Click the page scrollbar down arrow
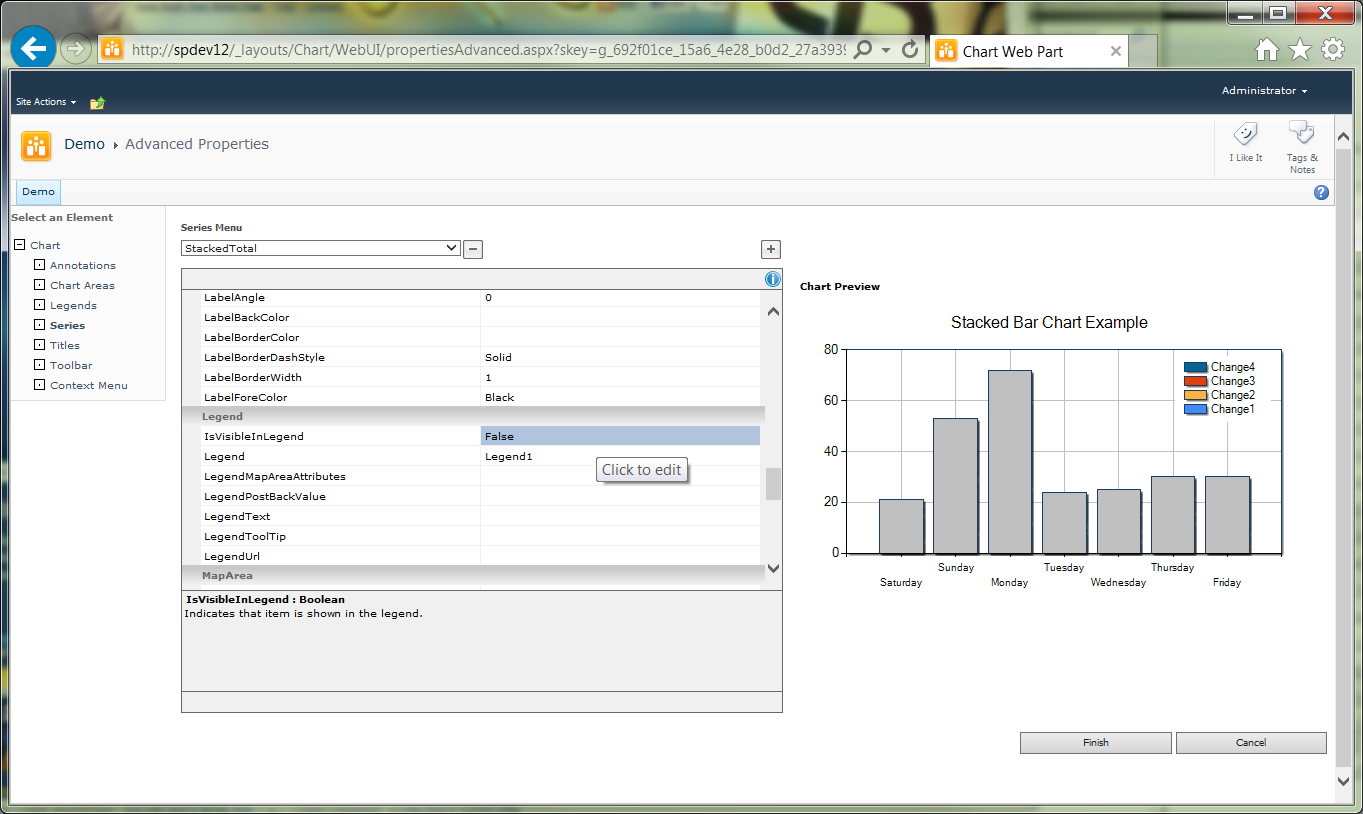Image resolution: width=1363 pixels, height=814 pixels. click(1343, 780)
